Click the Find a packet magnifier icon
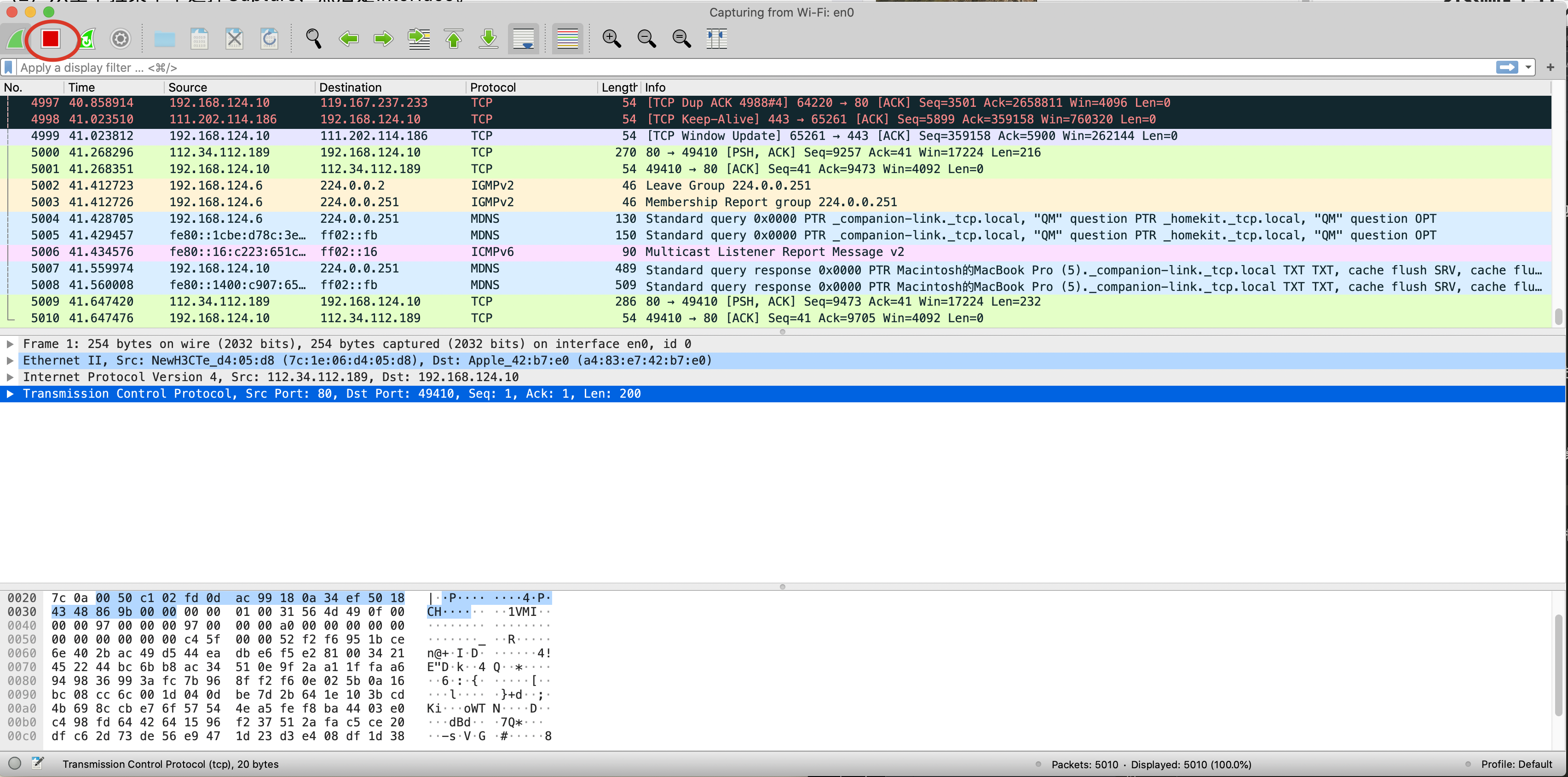Viewport: 1568px width, 777px height. click(x=313, y=39)
